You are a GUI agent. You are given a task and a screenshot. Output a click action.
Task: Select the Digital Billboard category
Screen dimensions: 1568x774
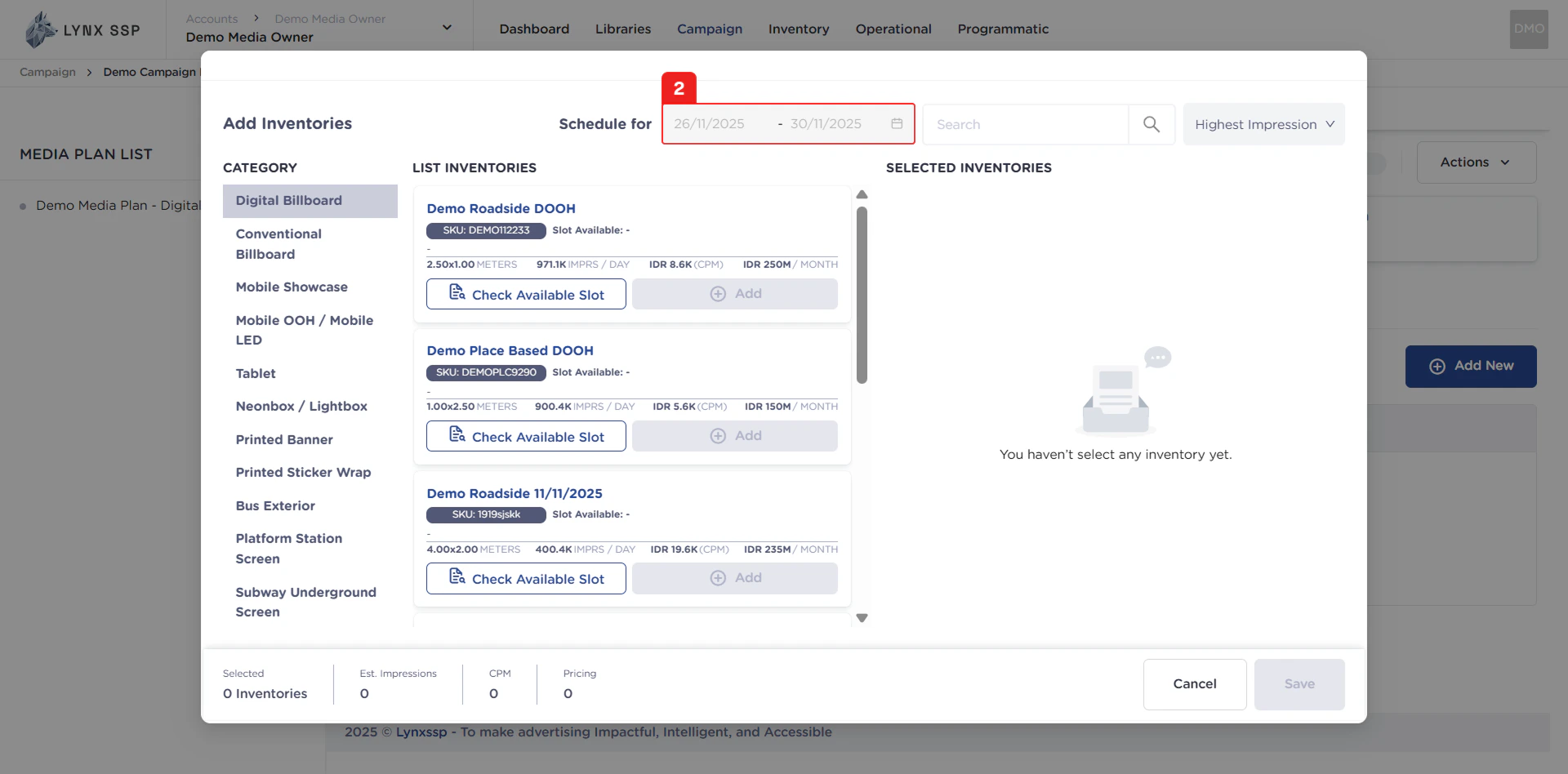(x=310, y=201)
